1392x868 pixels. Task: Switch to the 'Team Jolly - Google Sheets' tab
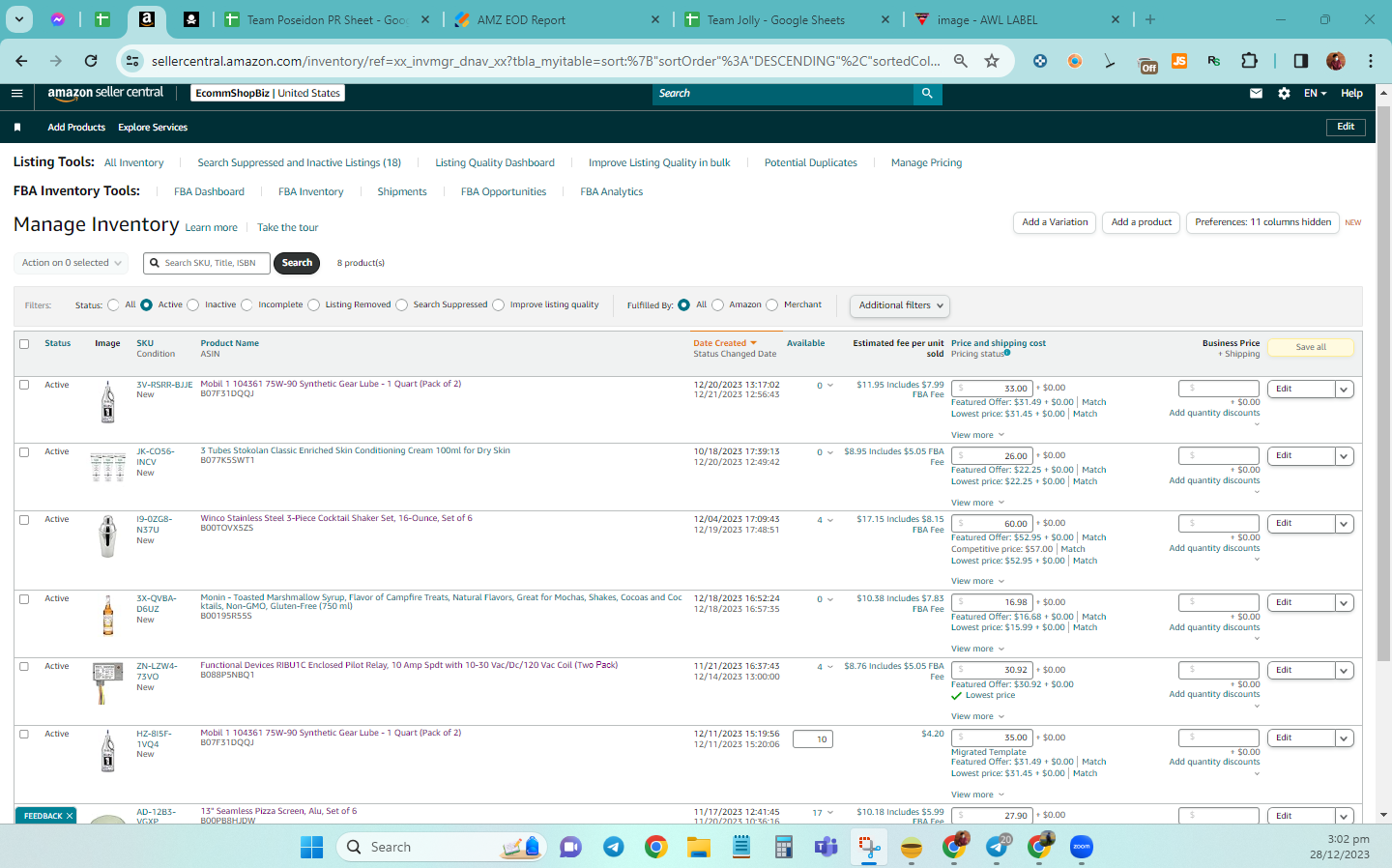789,19
